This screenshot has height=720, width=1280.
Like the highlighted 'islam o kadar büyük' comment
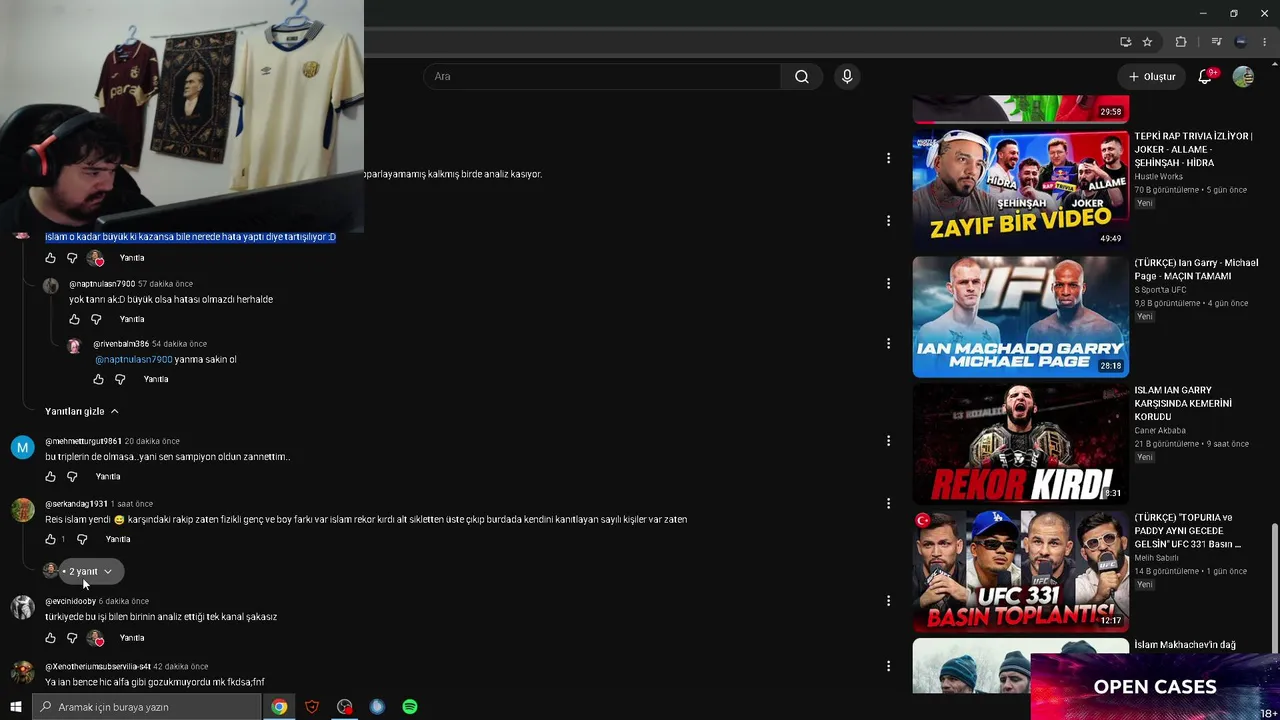coord(50,258)
